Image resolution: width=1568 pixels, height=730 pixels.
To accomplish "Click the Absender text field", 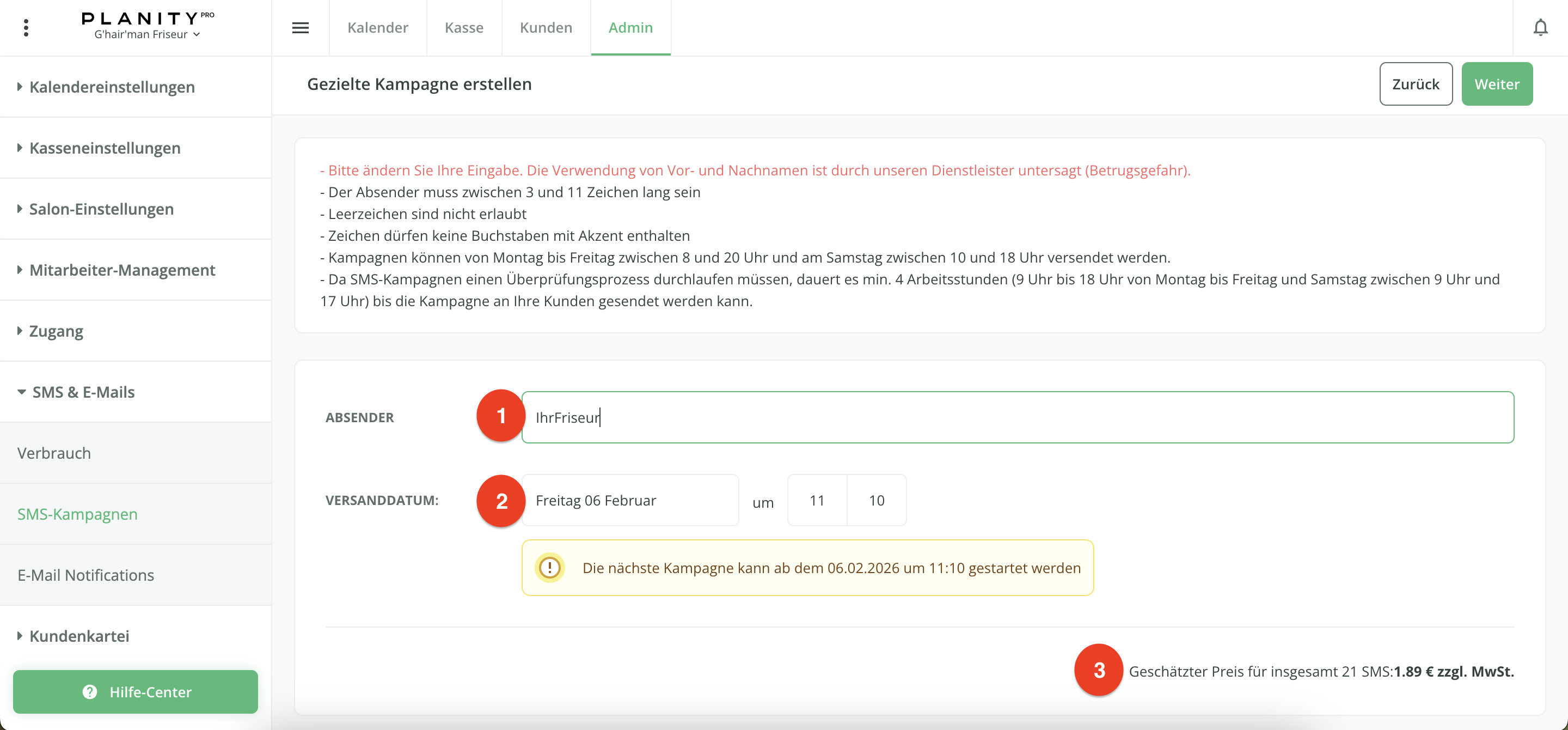I will 1016,417.
